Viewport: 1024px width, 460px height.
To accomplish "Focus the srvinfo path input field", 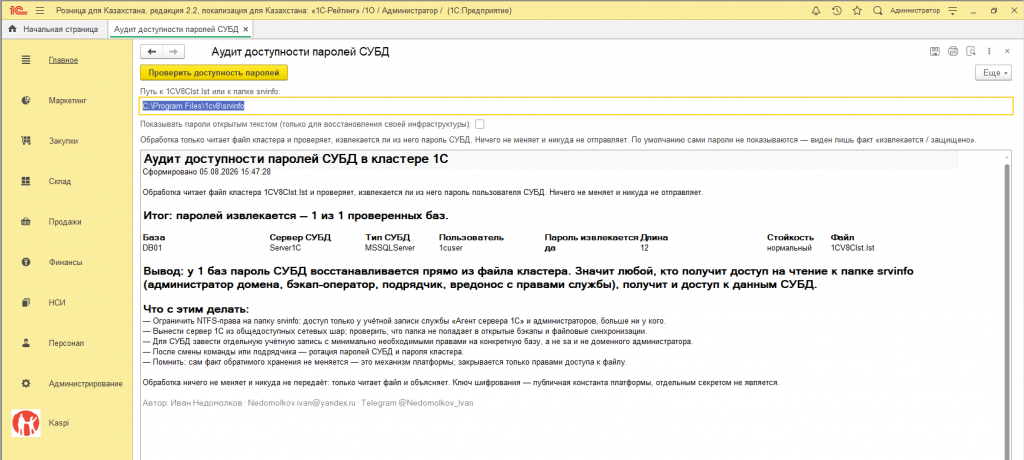I will point(577,105).
